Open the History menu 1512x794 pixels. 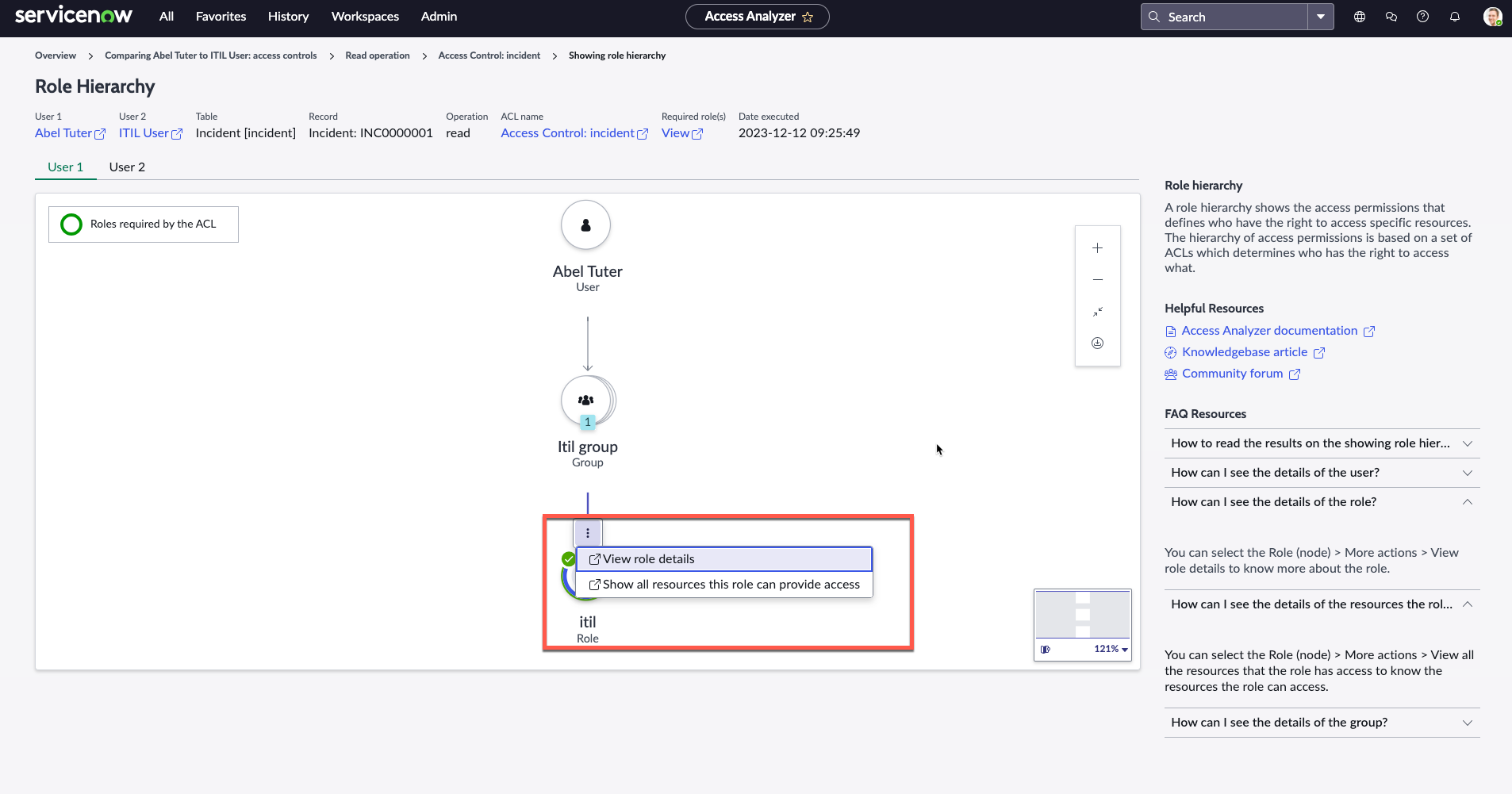click(x=289, y=17)
